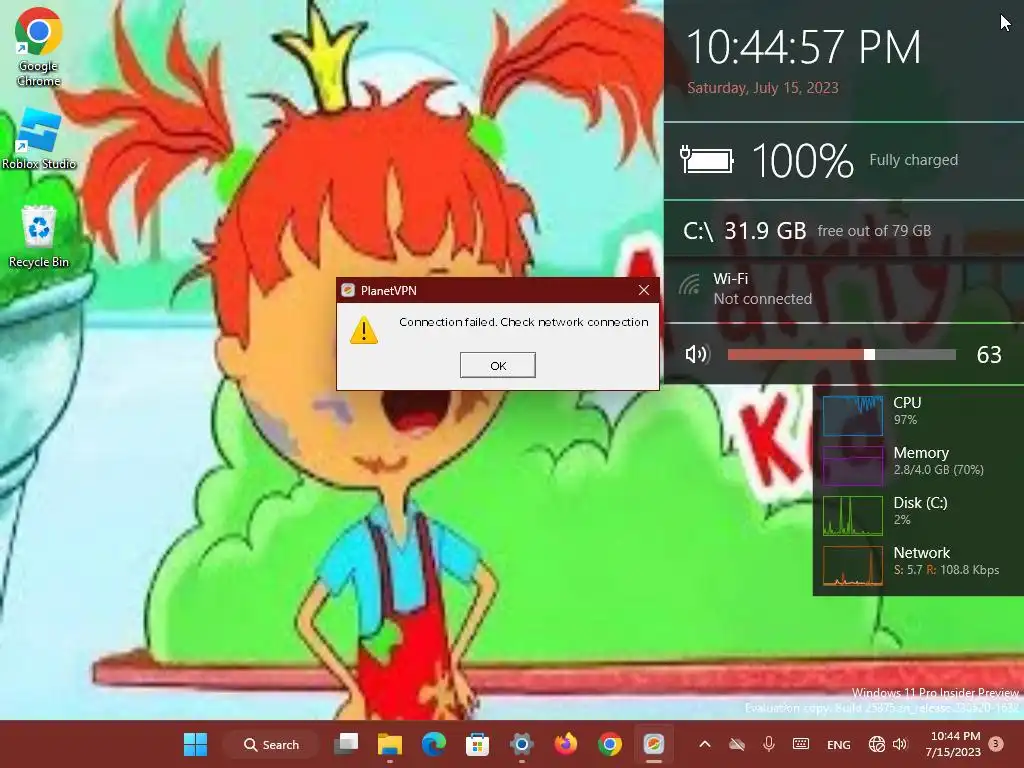
Task: Open Task View from the taskbar
Action: (346, 744)
